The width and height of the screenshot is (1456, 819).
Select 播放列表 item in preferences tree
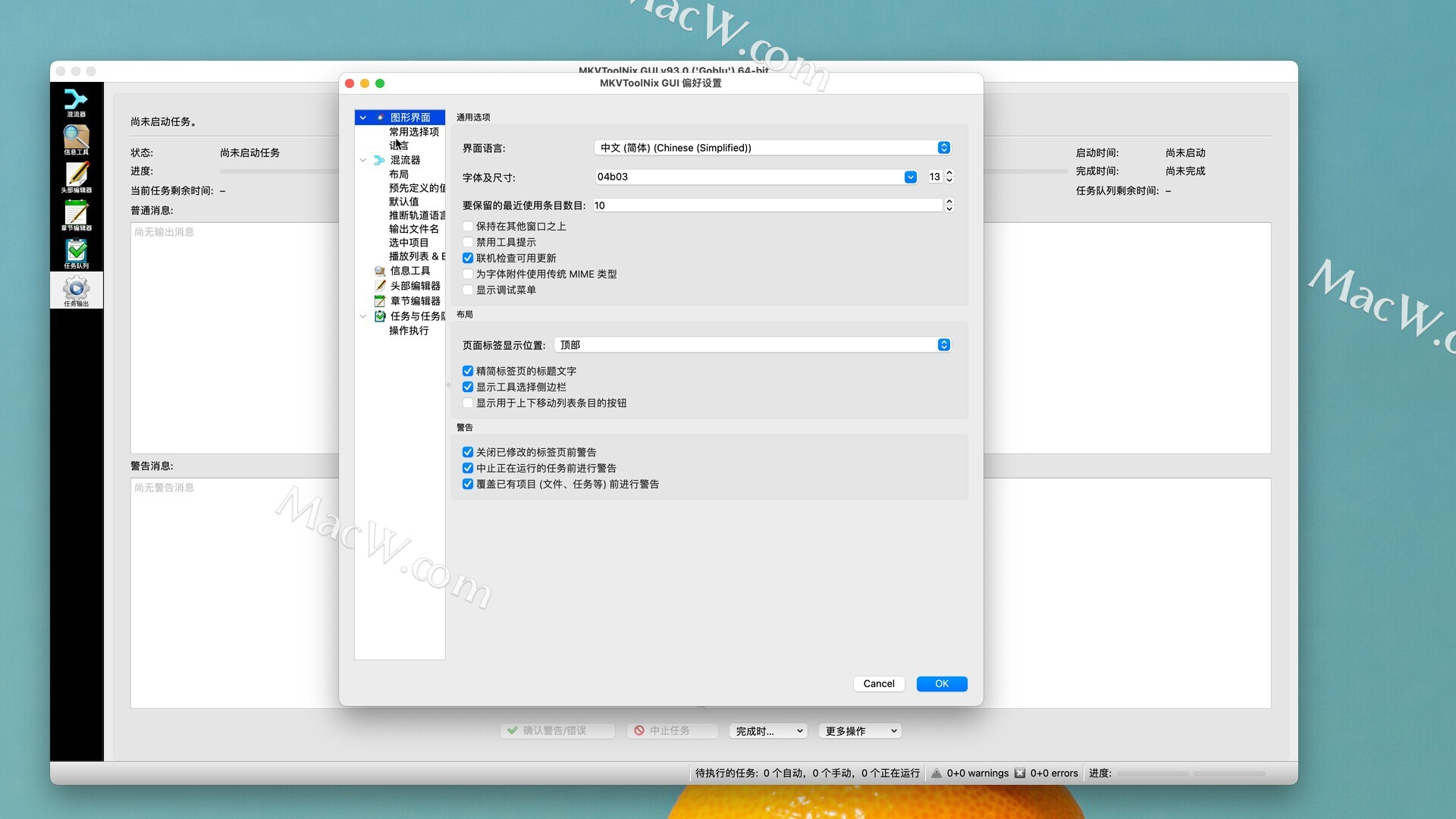click(416, 256)
